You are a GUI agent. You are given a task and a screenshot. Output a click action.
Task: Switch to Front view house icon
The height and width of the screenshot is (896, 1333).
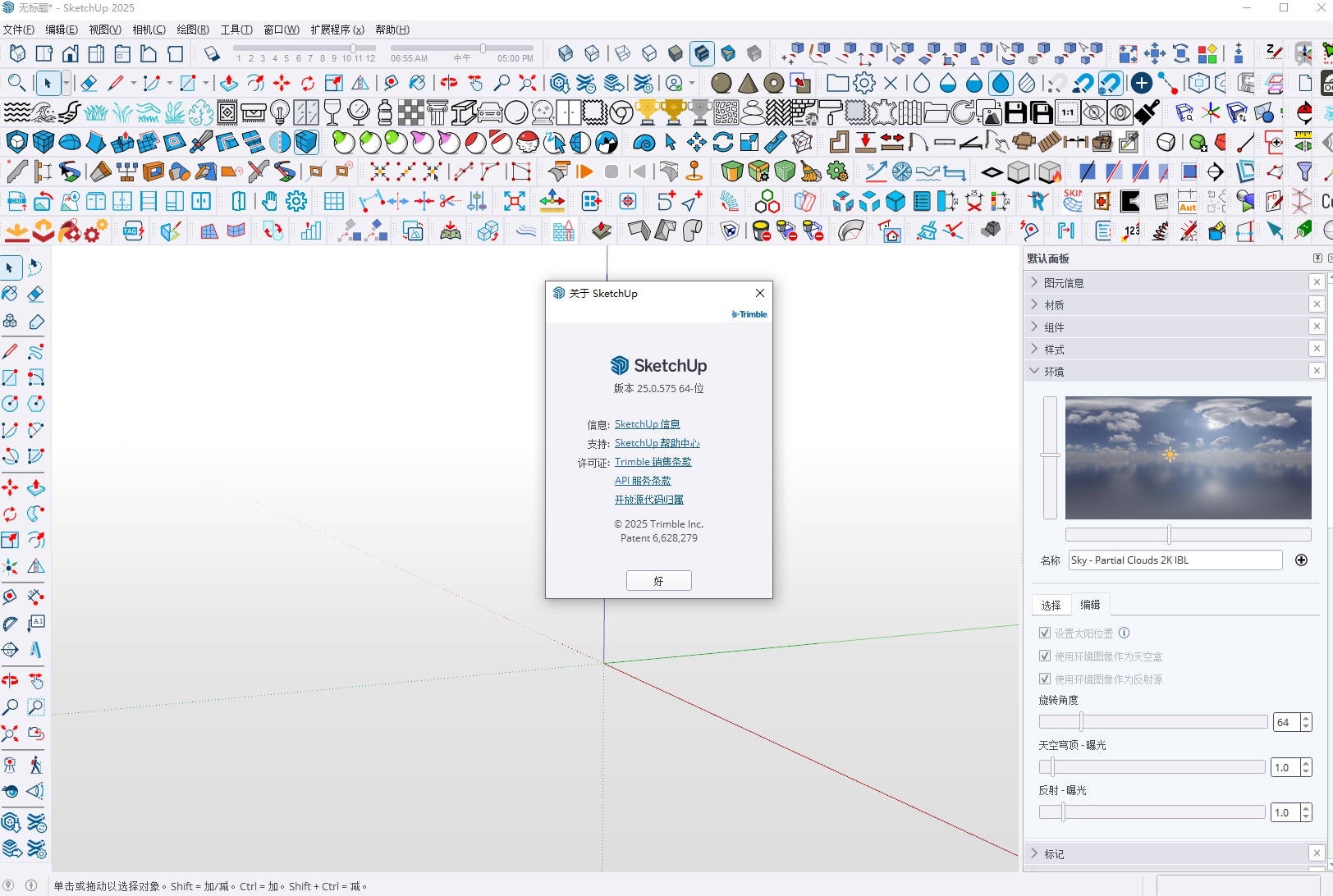coord(70,54)
